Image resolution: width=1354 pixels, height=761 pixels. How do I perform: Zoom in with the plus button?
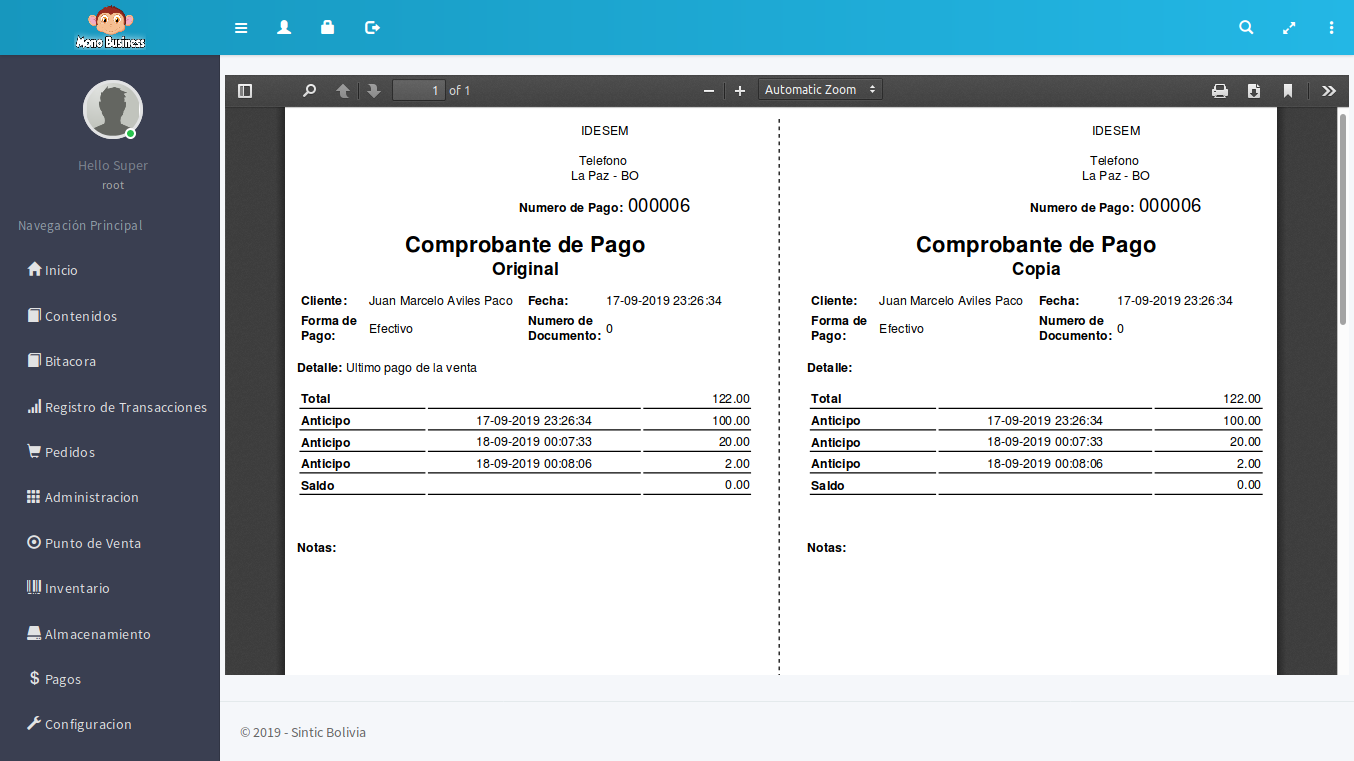point(740,91)
